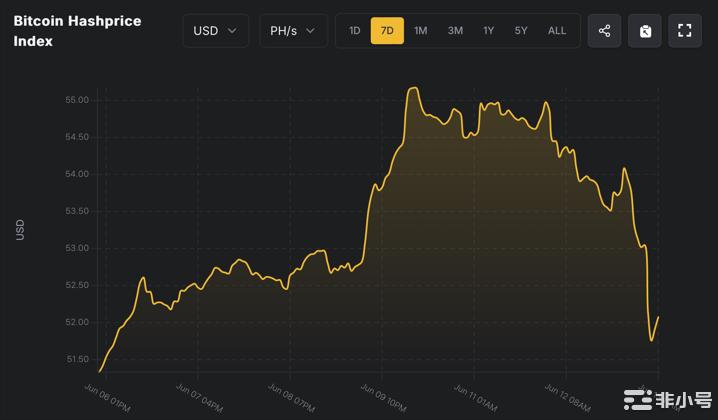This screenshot has height=420, width=718.
Task: Choose the 5Y time range
Action: click(x=521, y=31)
